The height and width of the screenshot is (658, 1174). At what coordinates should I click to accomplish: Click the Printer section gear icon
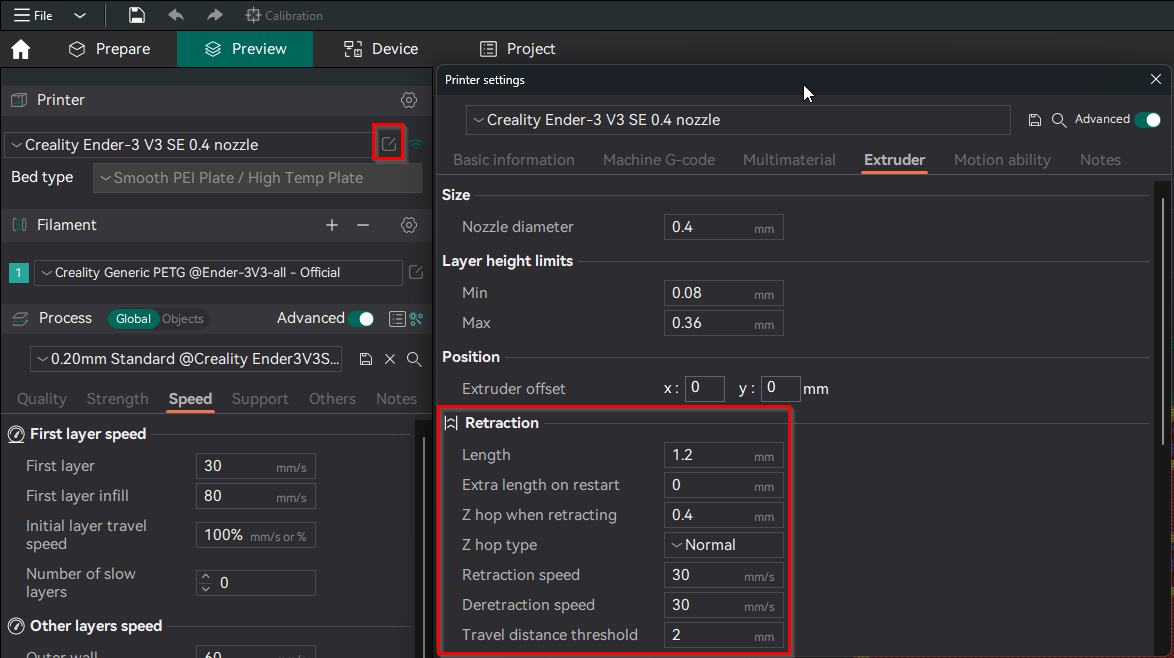coord(408,100)
